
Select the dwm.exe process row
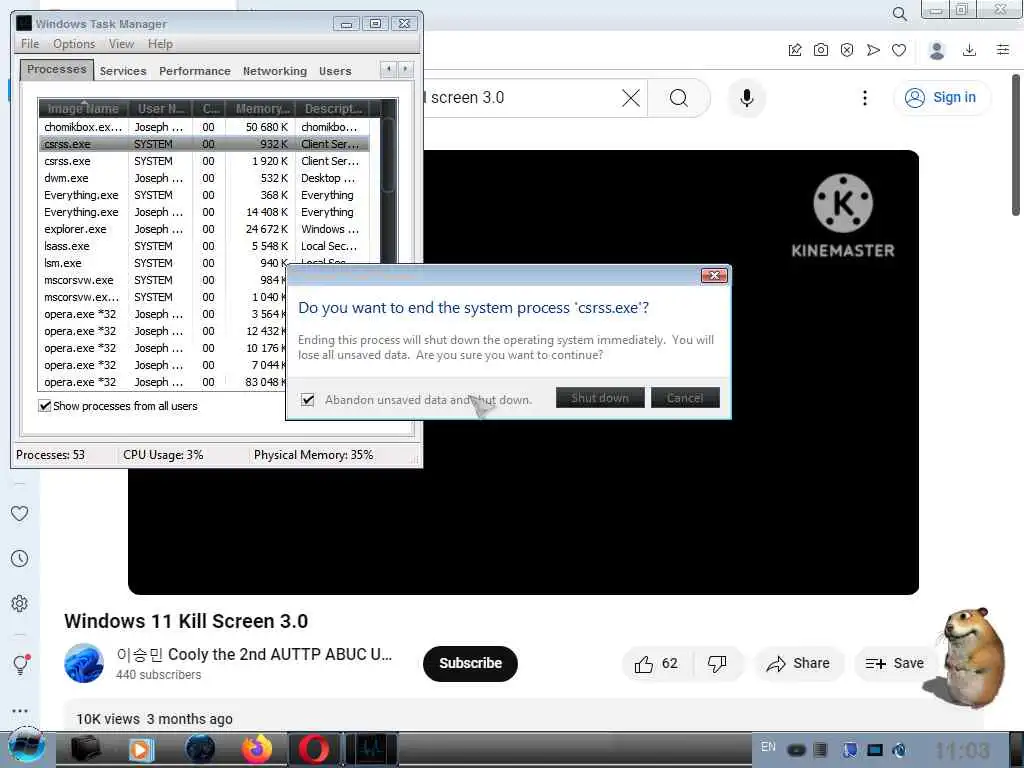[204, 178]
